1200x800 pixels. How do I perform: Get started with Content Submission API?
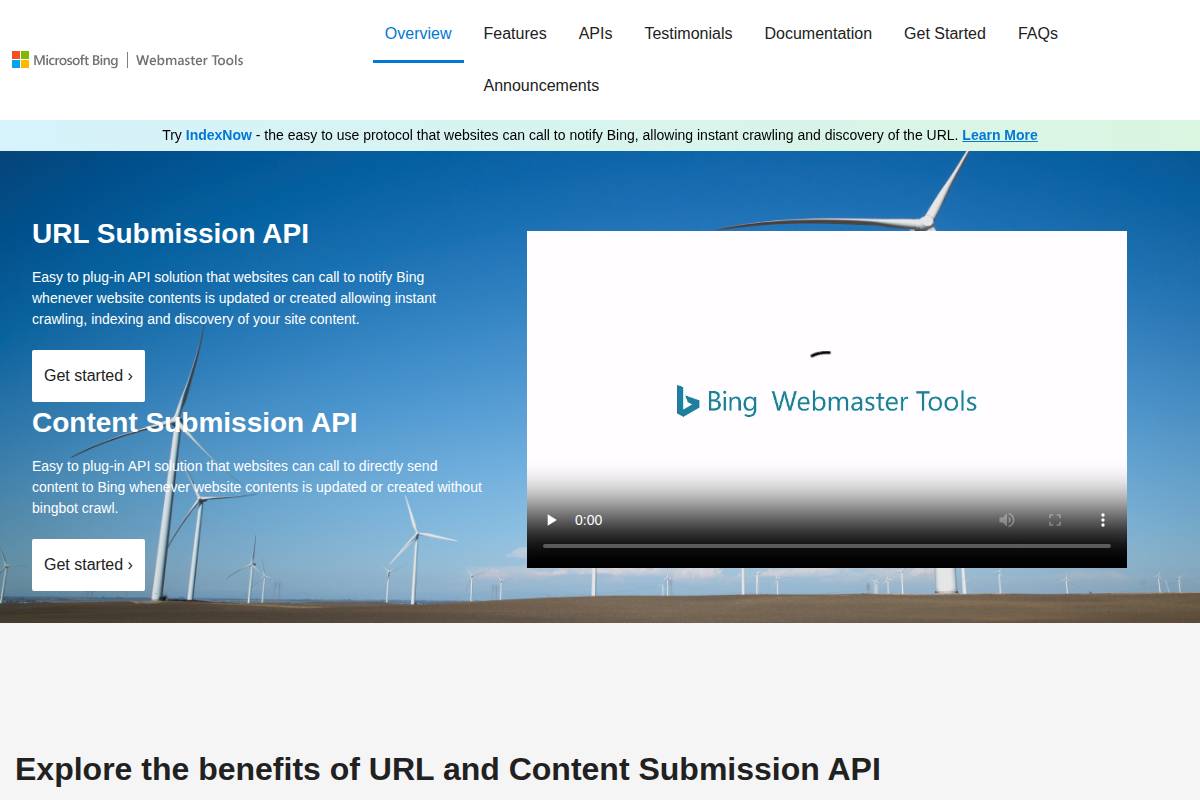pos(88,564)
